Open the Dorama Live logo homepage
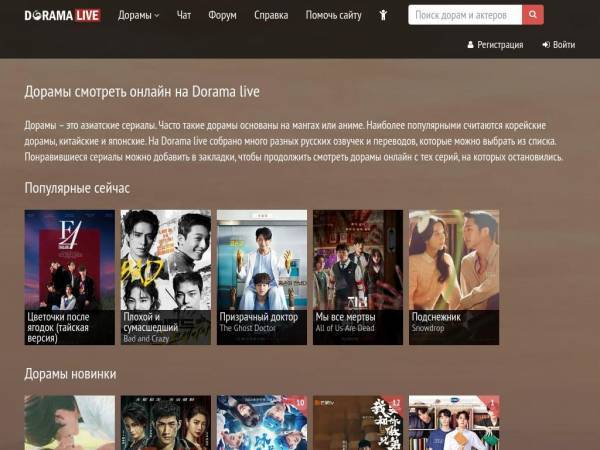 pyautogui.click(x=62, y=15)
